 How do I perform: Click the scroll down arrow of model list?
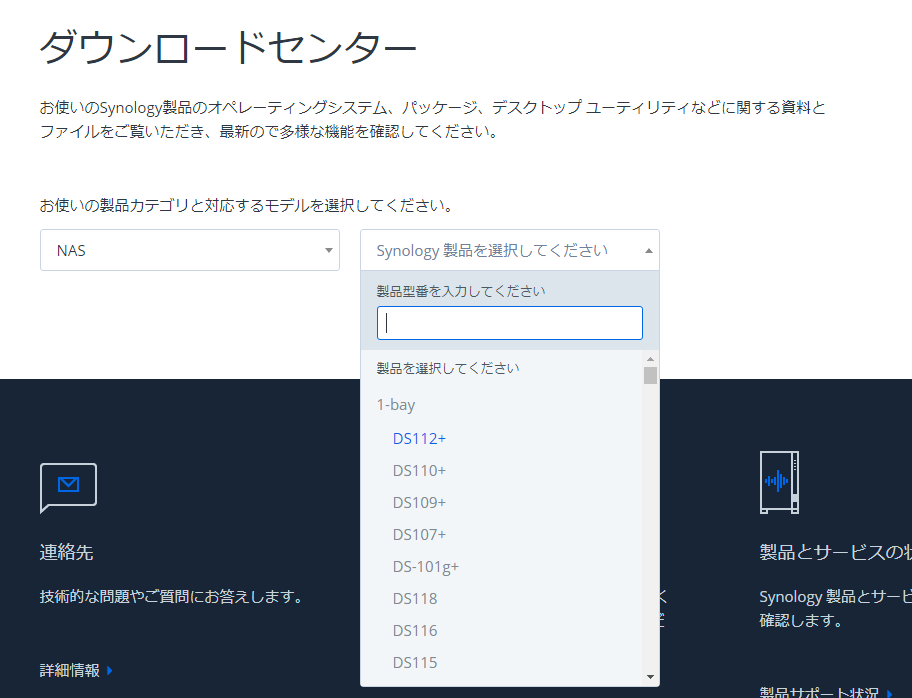(650, 677)
